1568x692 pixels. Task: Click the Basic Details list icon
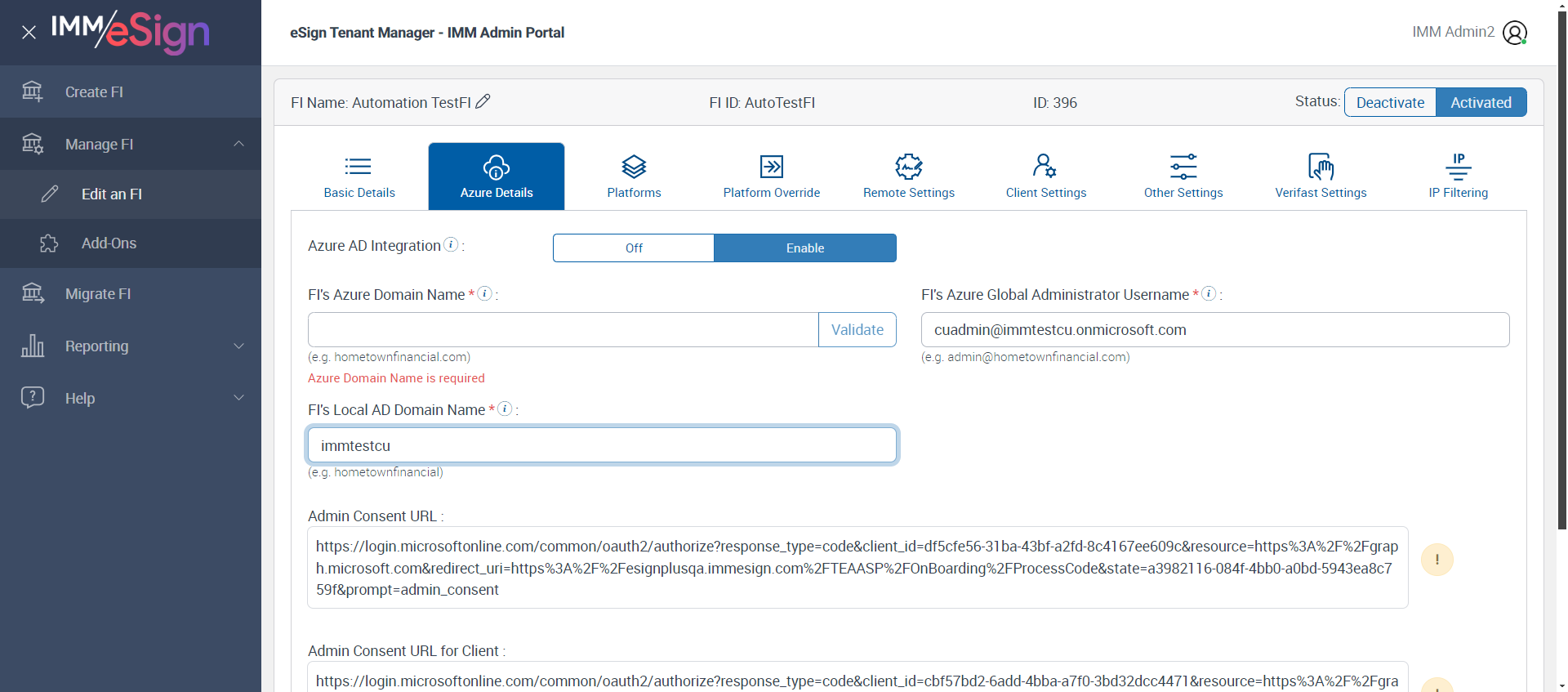(x=359, y=167)
